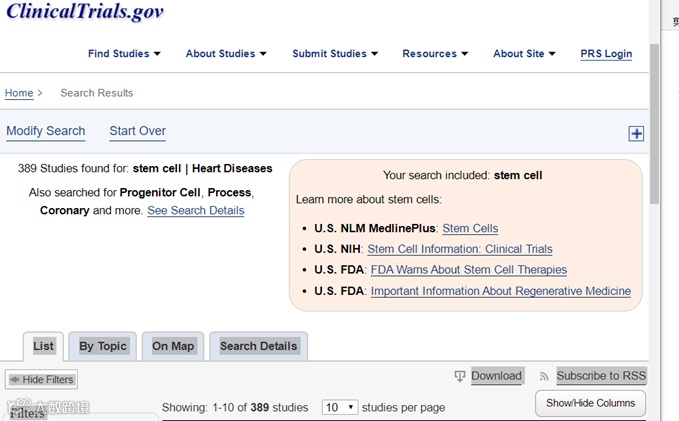Click Start Over link
The width and height of the screenshot is (679, 421).
[138, 131]
